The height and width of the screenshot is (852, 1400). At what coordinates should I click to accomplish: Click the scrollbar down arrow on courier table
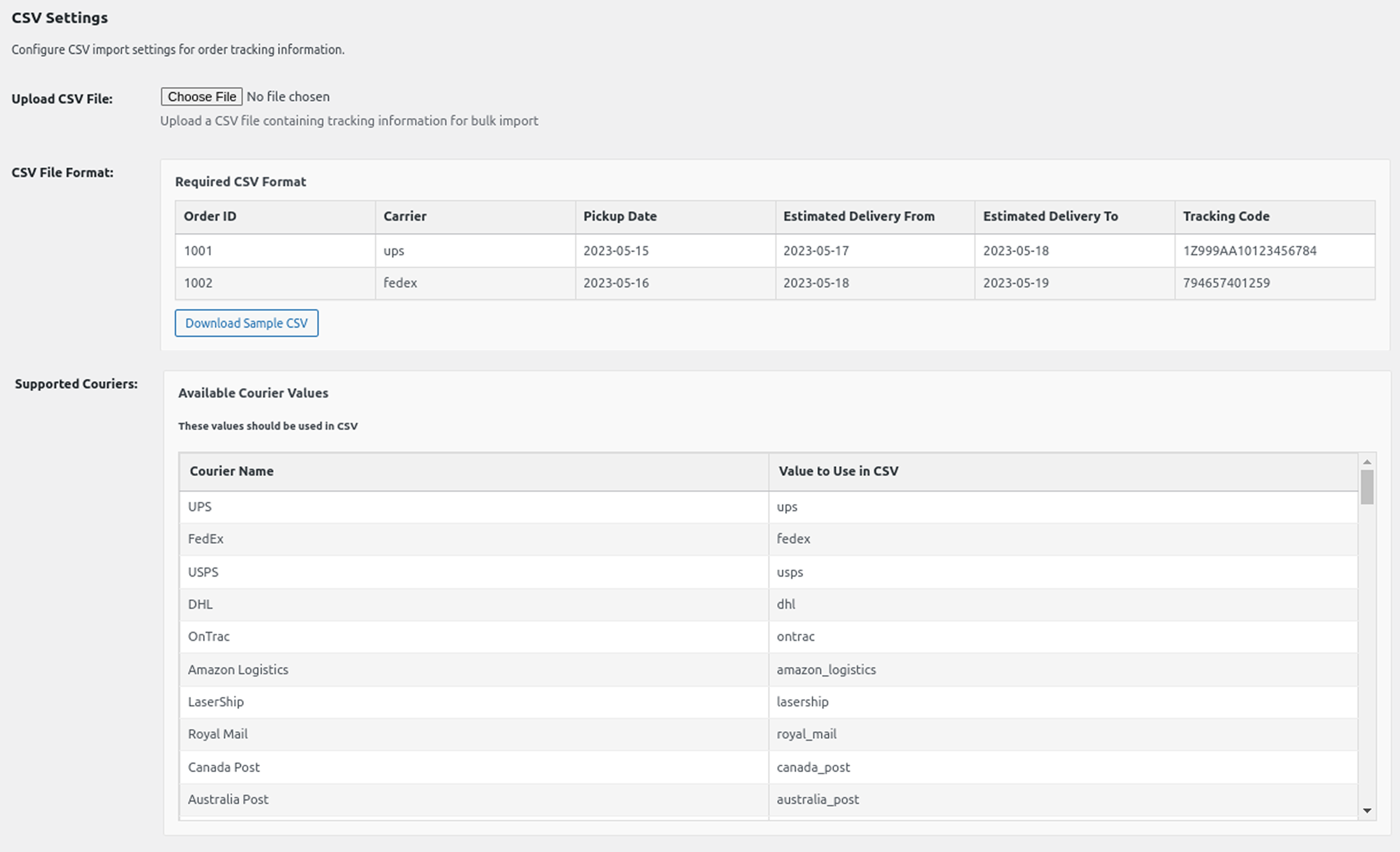tap(1367, 811)
